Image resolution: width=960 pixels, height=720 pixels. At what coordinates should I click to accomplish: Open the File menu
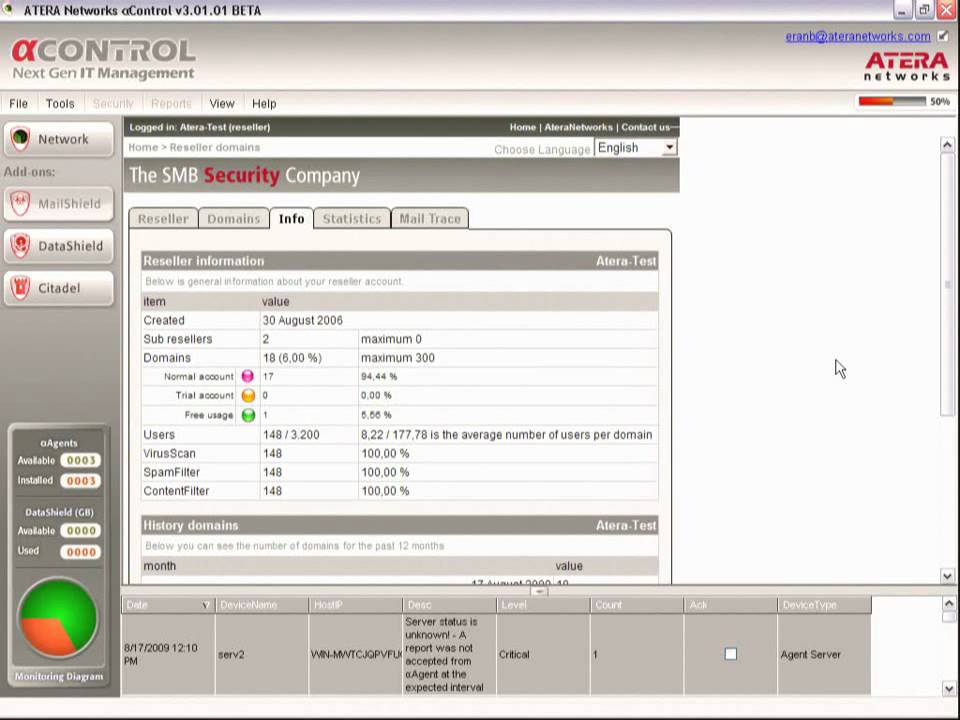[18, 103]
